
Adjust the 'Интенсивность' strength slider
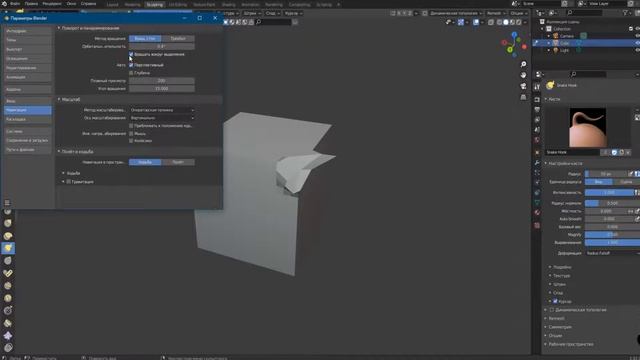(x=609, y=192)
